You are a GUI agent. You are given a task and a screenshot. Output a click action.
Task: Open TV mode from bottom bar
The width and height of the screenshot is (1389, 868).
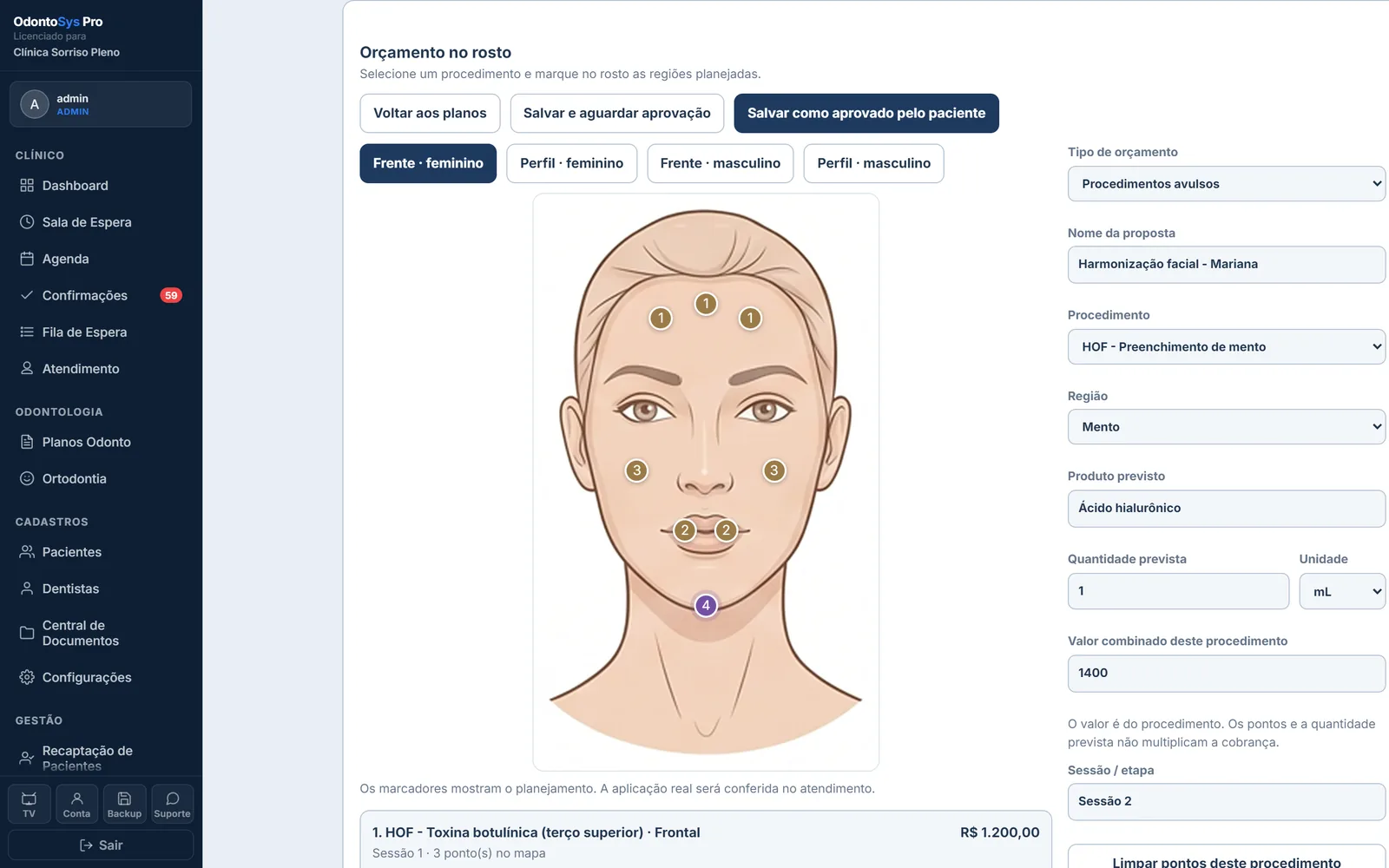[x=30, y=804]
